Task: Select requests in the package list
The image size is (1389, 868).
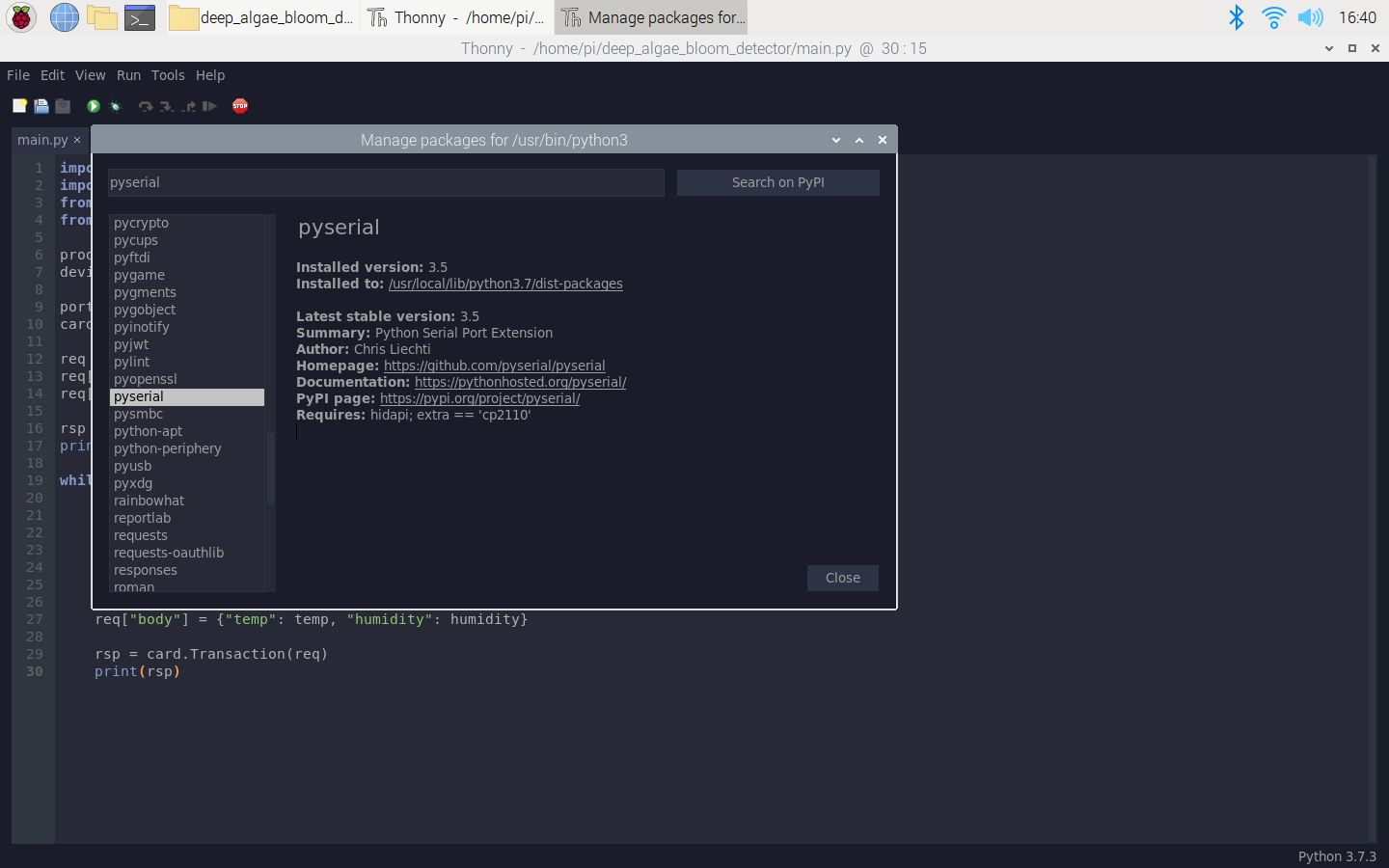Action: (140, 535)
